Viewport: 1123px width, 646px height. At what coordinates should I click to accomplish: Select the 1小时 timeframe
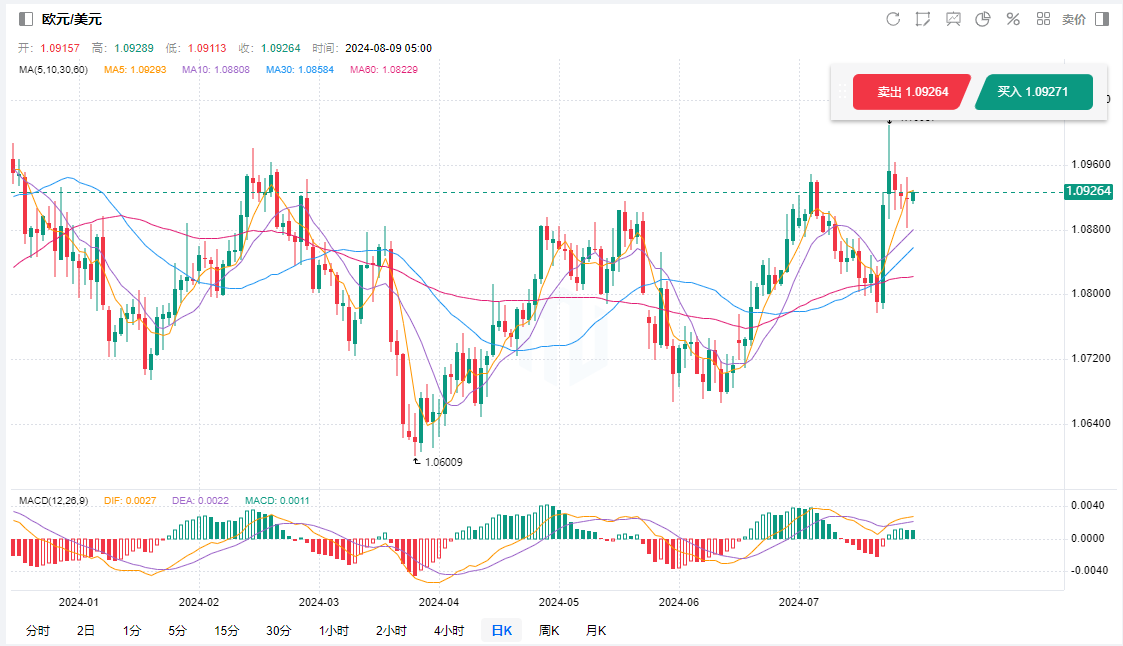point(334,630)
